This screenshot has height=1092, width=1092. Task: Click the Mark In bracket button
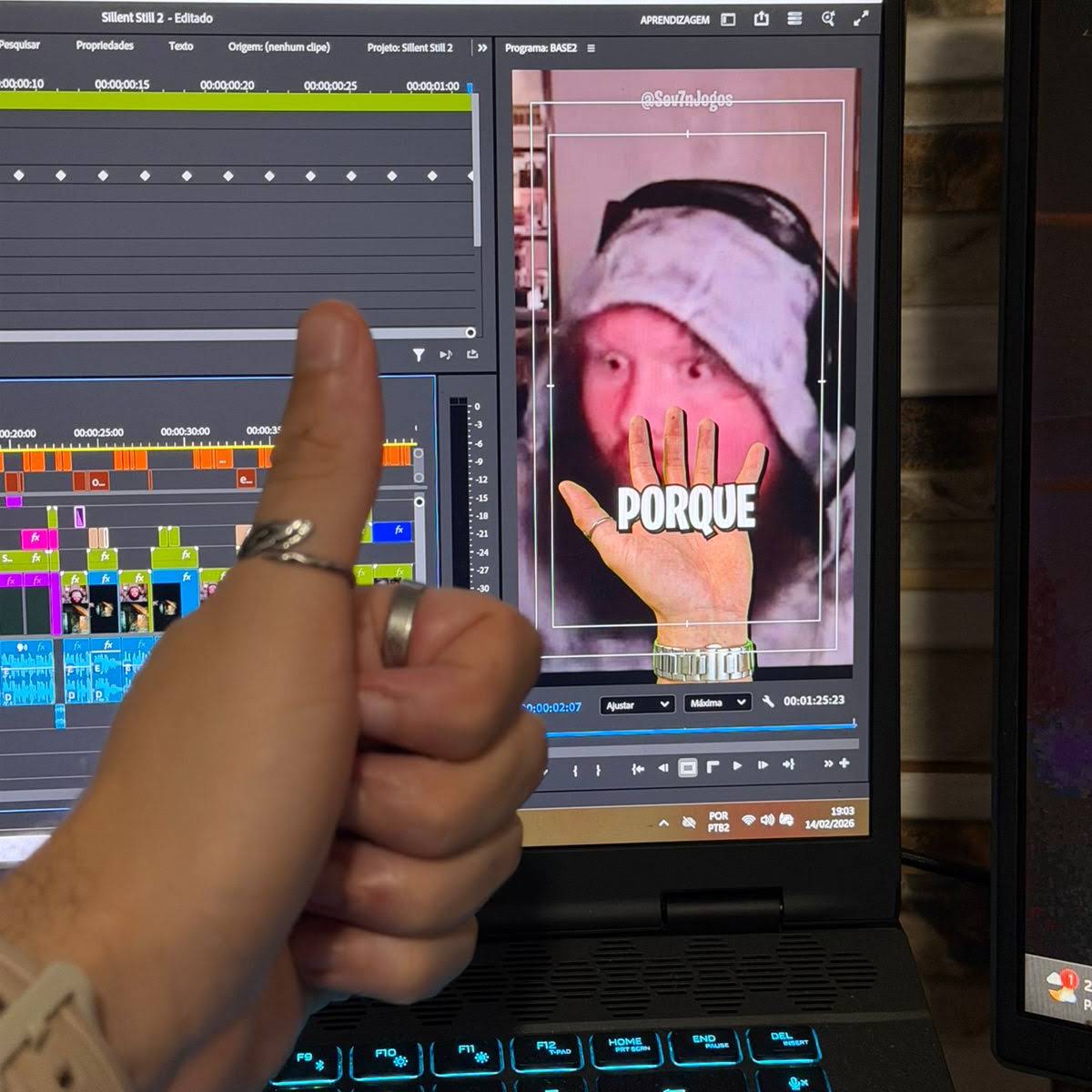[575, 770]
